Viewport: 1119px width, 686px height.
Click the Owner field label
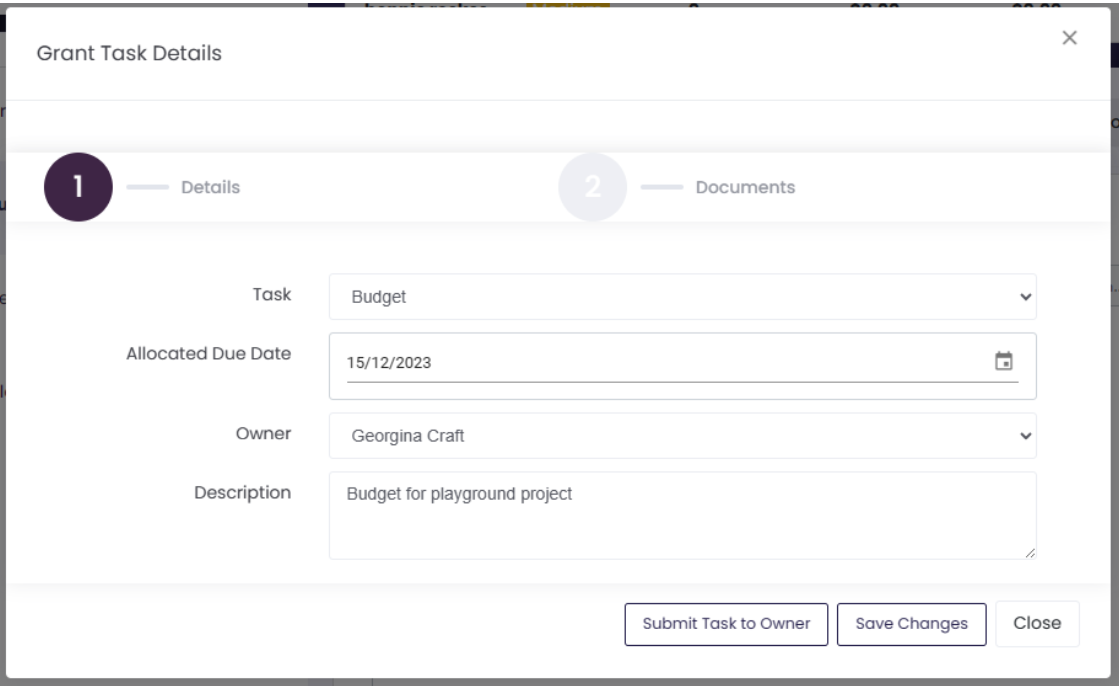point(263,433)
